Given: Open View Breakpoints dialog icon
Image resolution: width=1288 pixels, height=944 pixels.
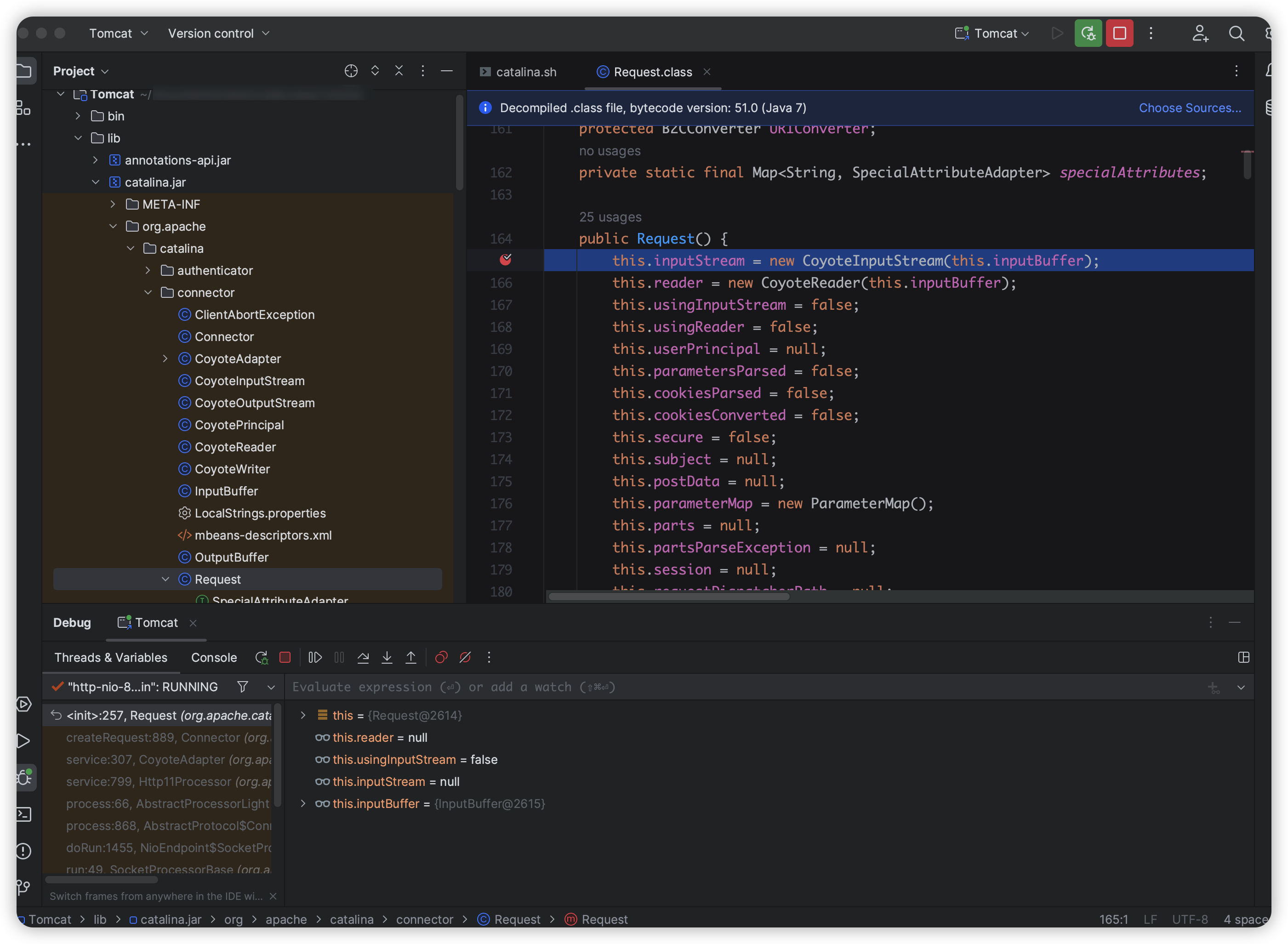Looking at the screenshot, I should click(x=441, y=657).
